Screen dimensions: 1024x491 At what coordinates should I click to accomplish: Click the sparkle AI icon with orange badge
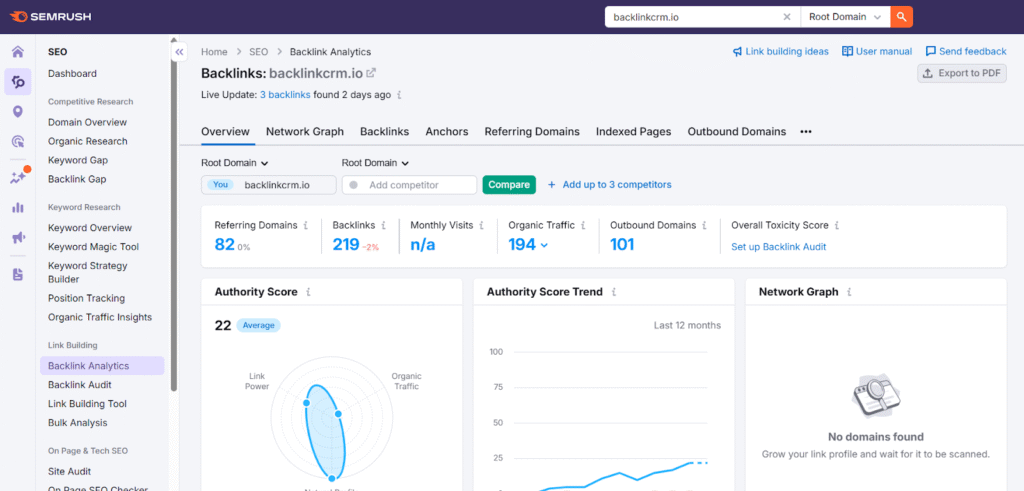click(17, 177)
